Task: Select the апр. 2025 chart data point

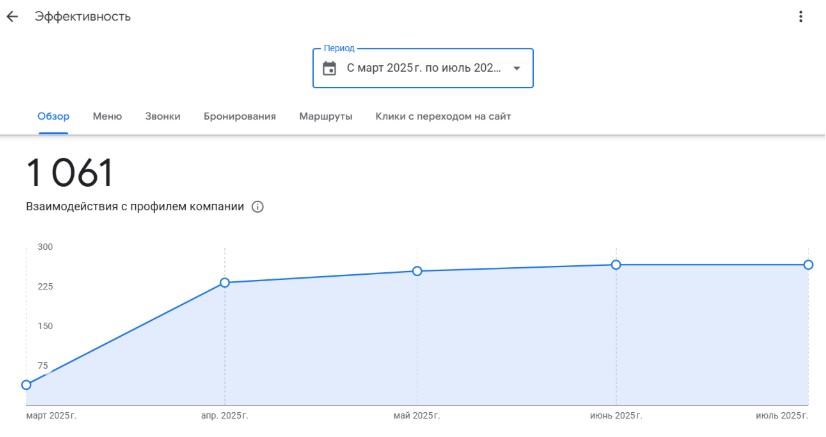Action: point(224,283)
